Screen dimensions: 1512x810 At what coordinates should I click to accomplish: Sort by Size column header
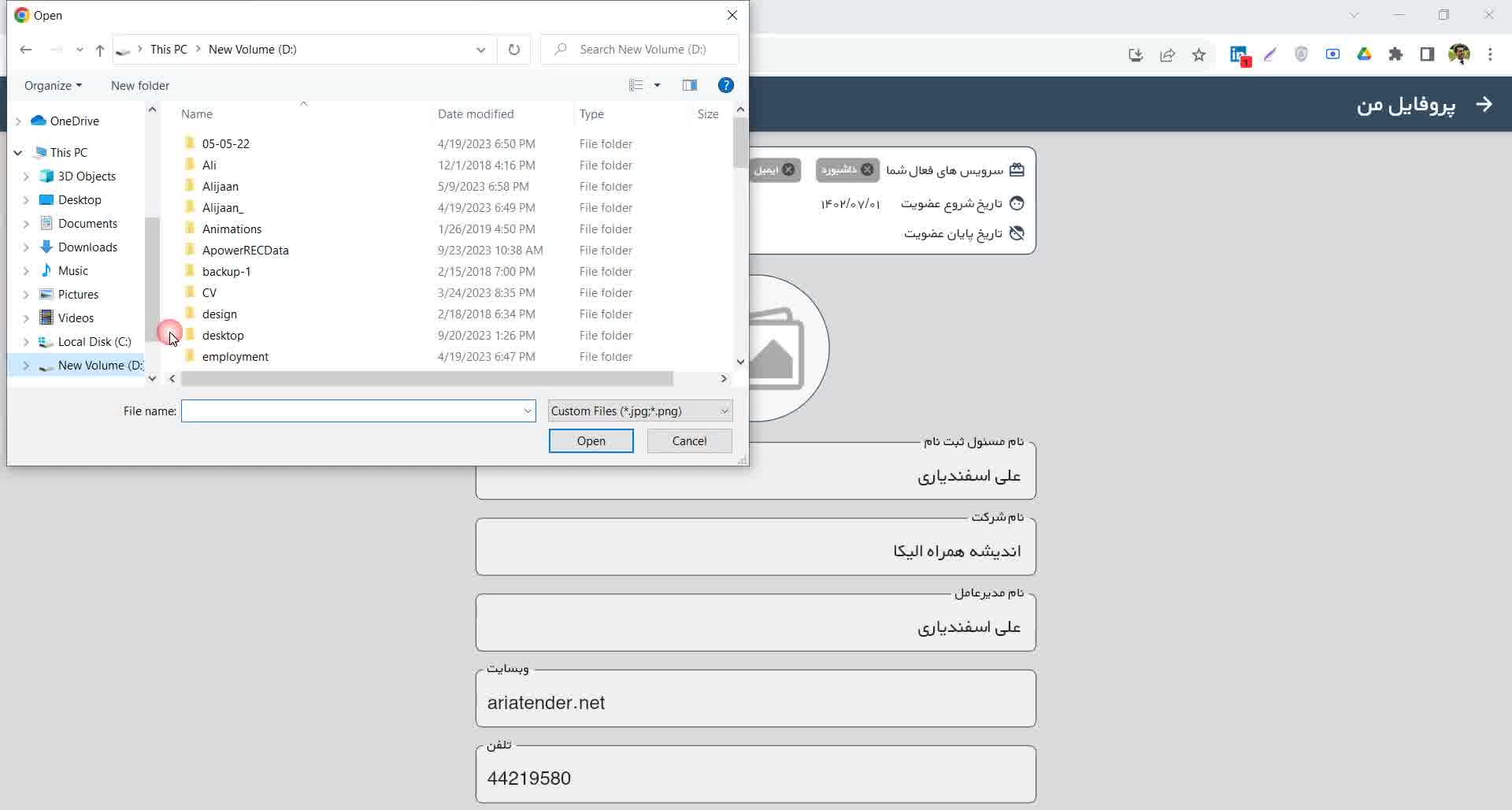[708, 114]
